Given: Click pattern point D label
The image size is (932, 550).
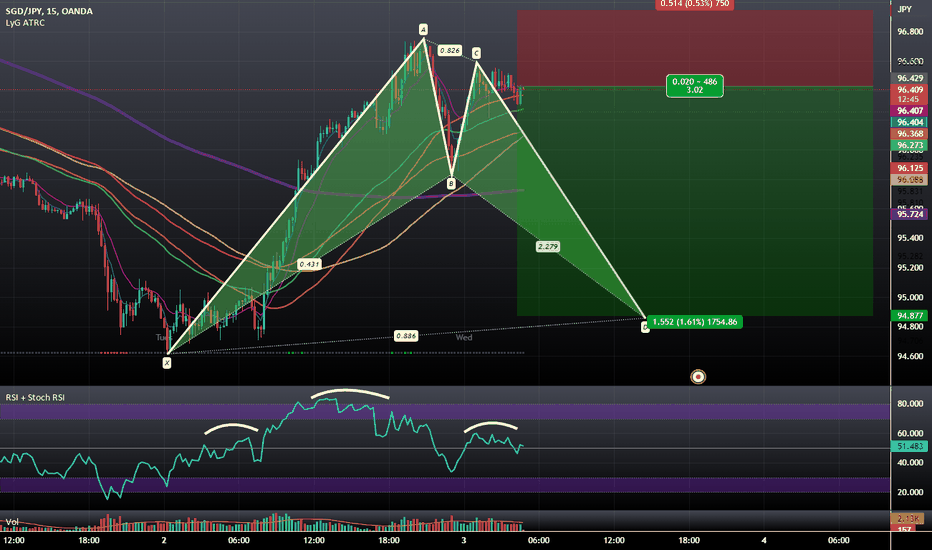Looking at the screenshot, I should (645, 327).
